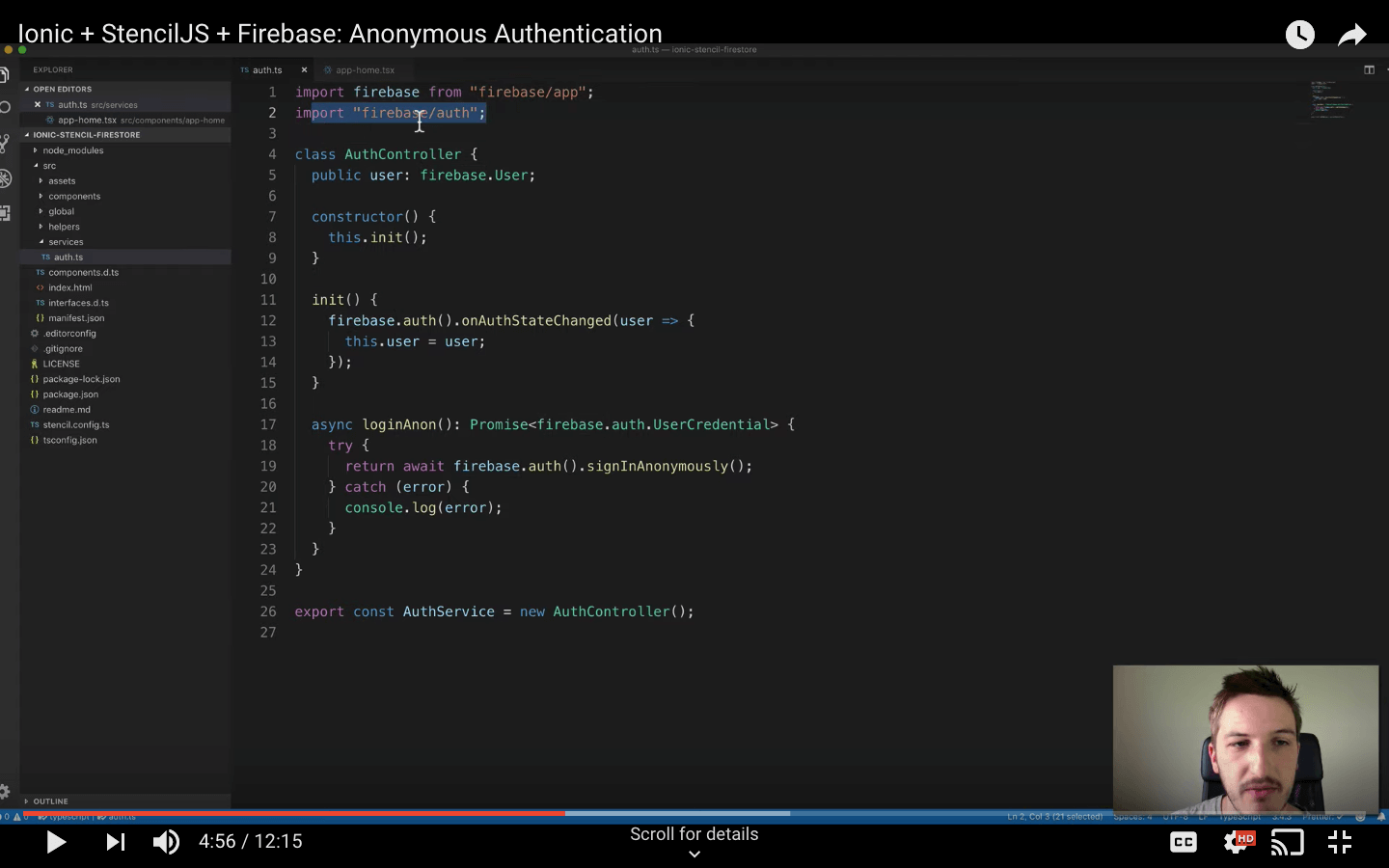This screenshot has width=1389, height=868.
Task: Toggle closed captions
Action: click(x=1184, y=842)
